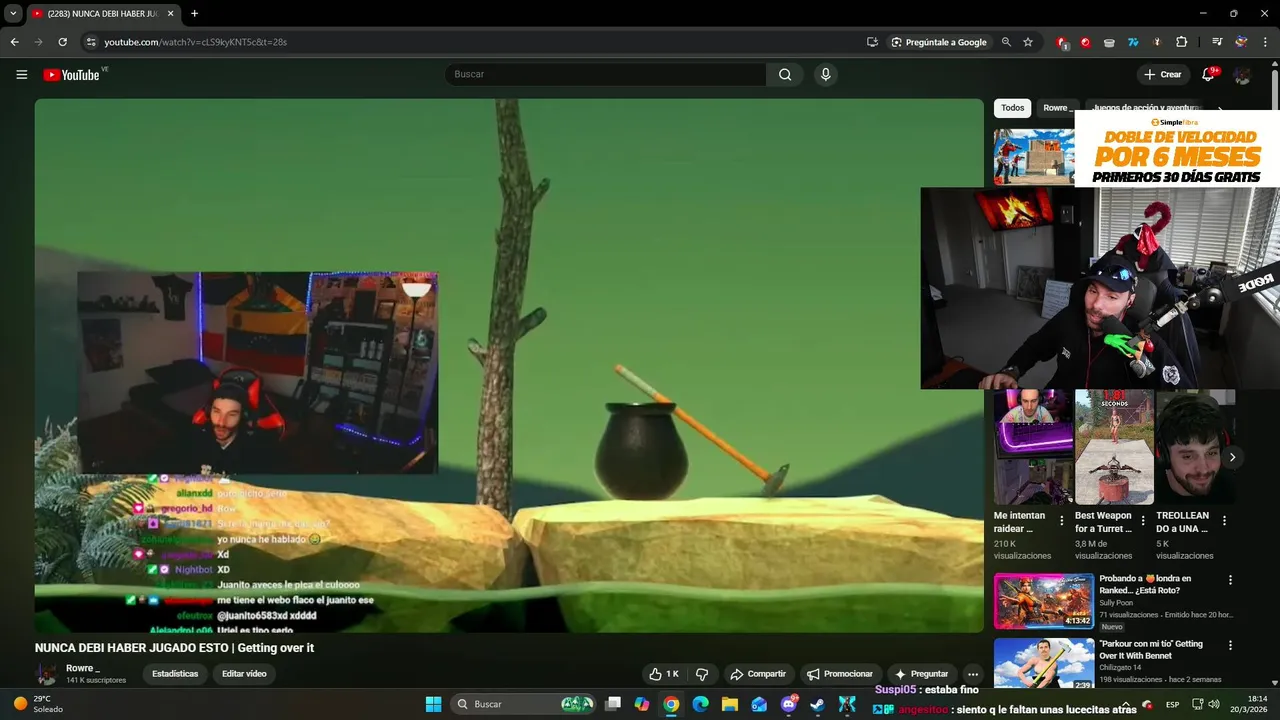Open options for 'Probando a londra en Ranked' video

[x=1231, y=580]
